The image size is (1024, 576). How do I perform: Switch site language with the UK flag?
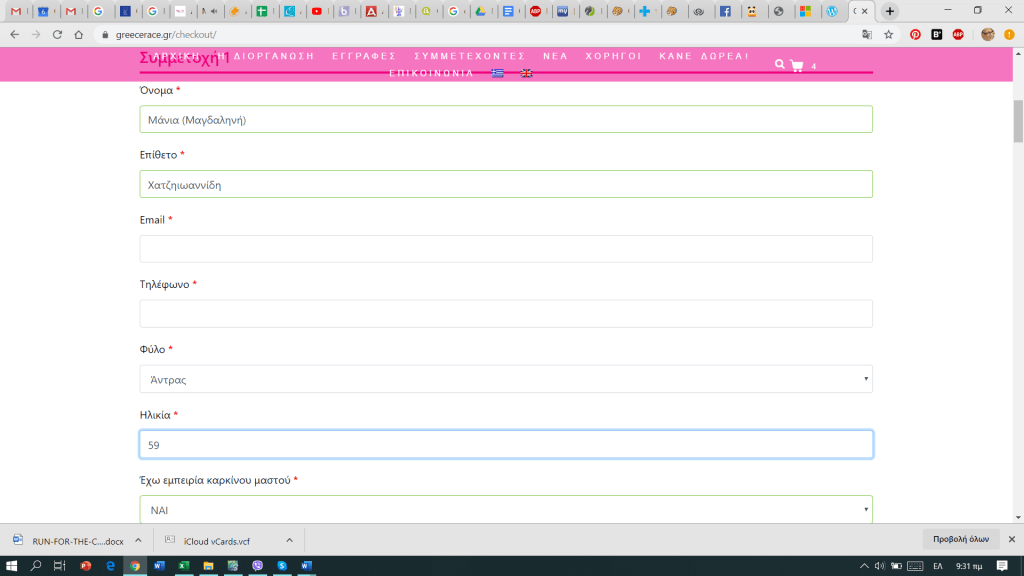pyautogui.click(x=526, y=73)
